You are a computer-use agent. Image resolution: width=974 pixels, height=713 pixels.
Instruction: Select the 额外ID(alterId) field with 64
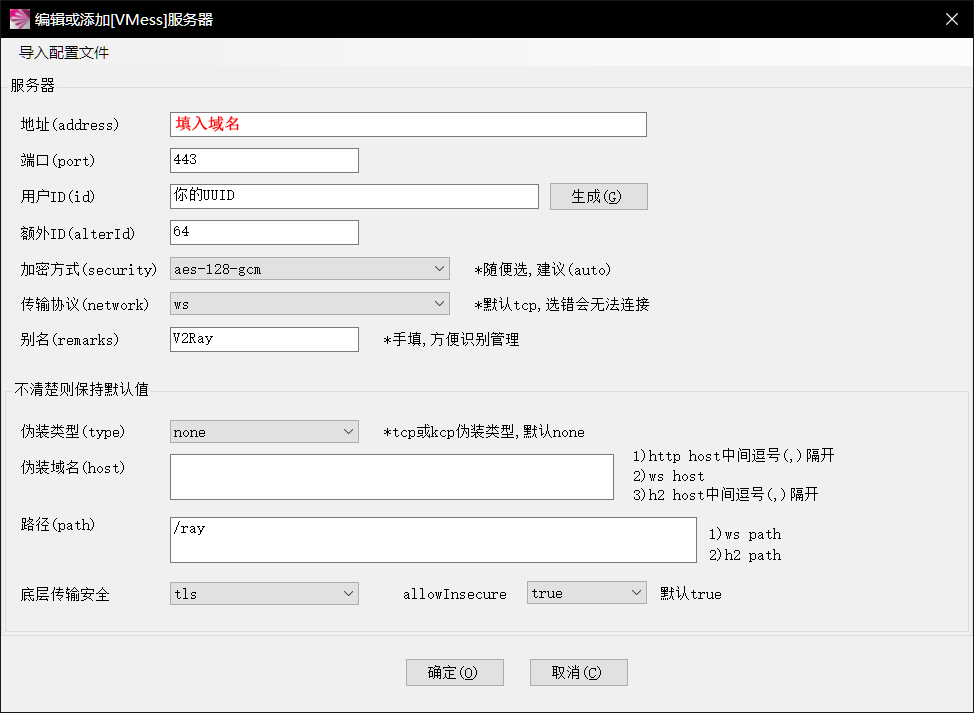click(264, 232)
